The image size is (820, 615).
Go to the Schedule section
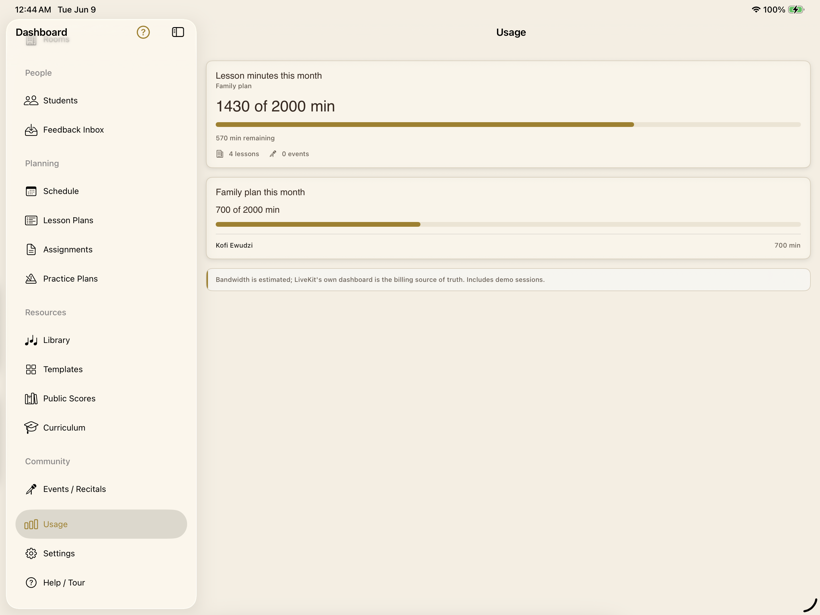point(101,191)
